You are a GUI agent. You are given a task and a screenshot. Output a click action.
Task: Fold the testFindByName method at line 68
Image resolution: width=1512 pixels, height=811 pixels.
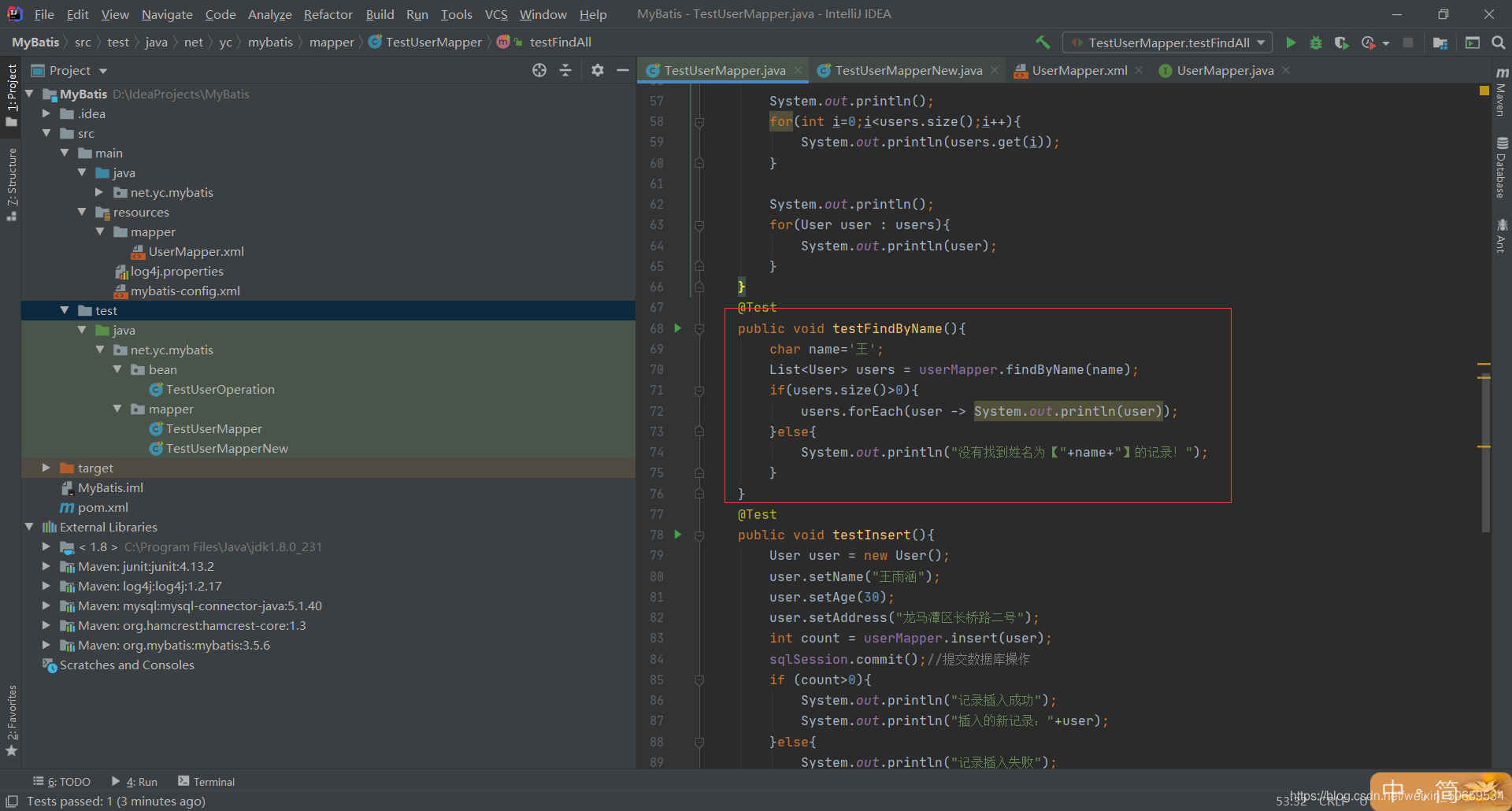pyautogui.click(x=699, y=329)
